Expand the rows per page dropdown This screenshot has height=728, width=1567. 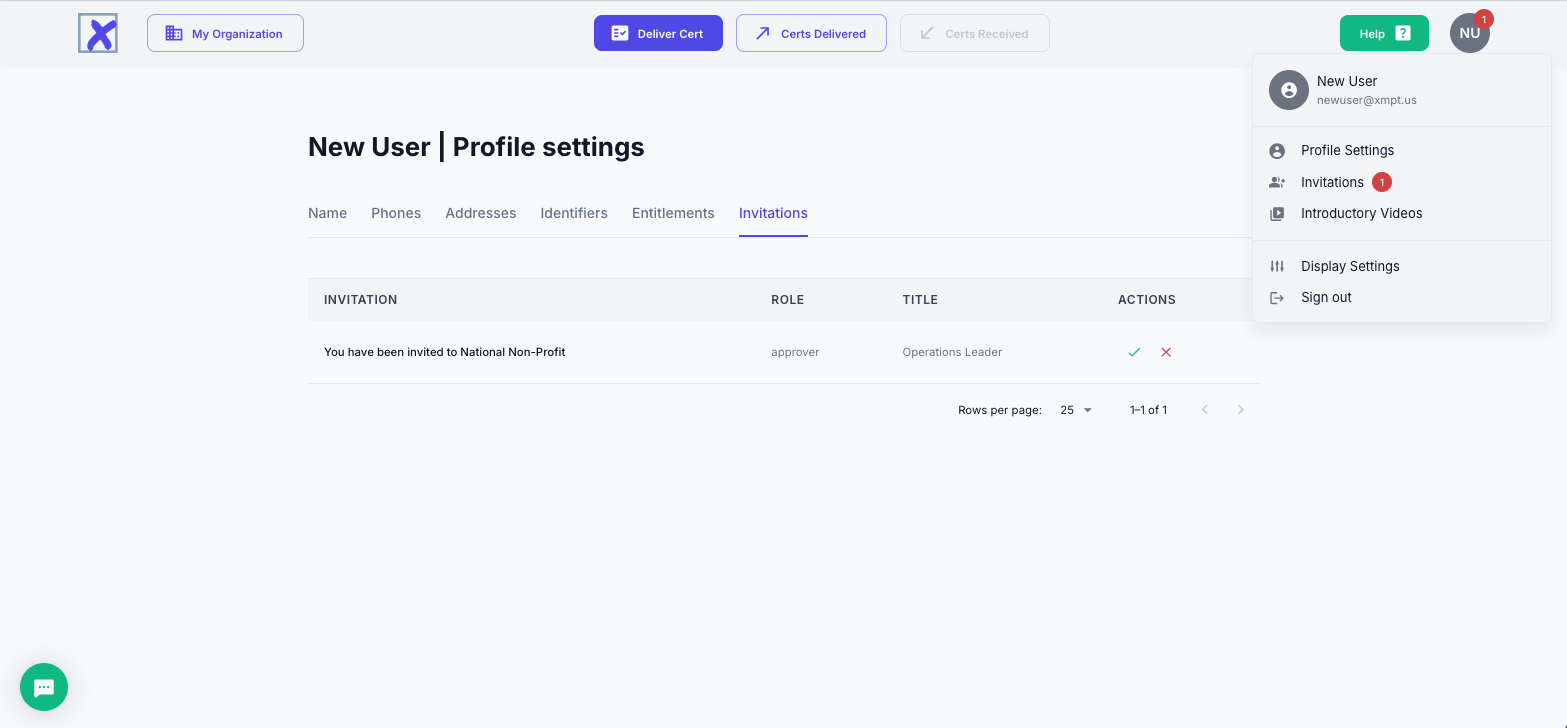click(1076, 410)
